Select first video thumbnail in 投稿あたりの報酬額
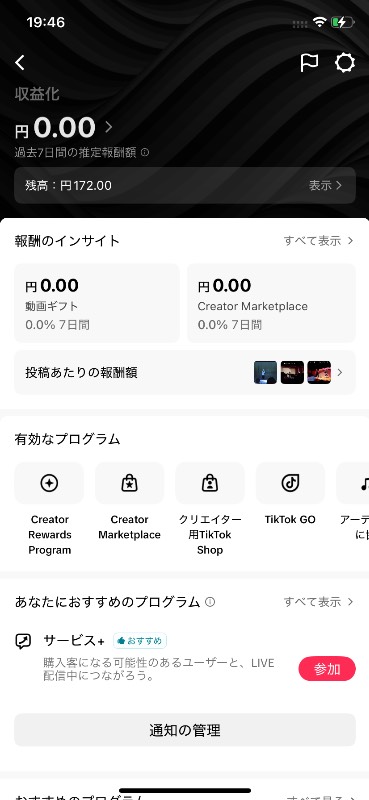 [x=265, y=372]
